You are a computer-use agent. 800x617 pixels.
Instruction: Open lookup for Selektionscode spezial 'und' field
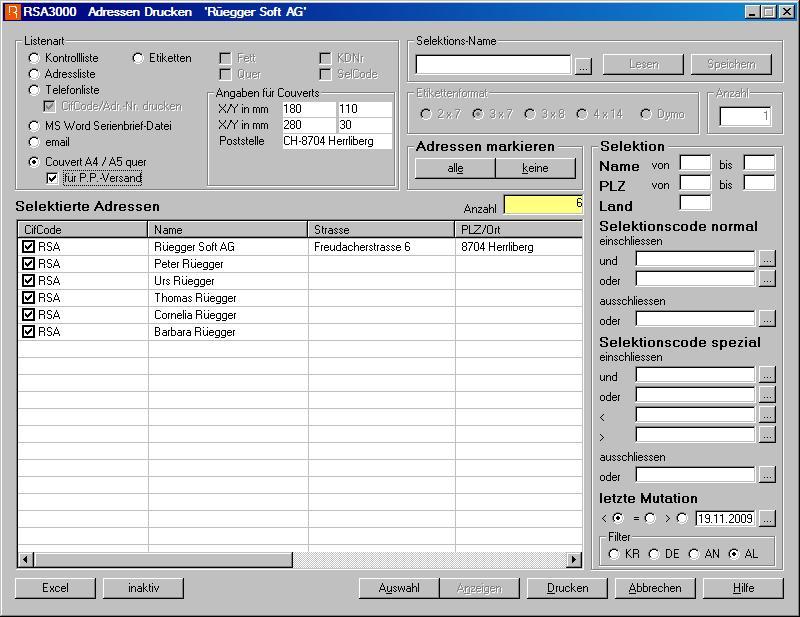767,375
